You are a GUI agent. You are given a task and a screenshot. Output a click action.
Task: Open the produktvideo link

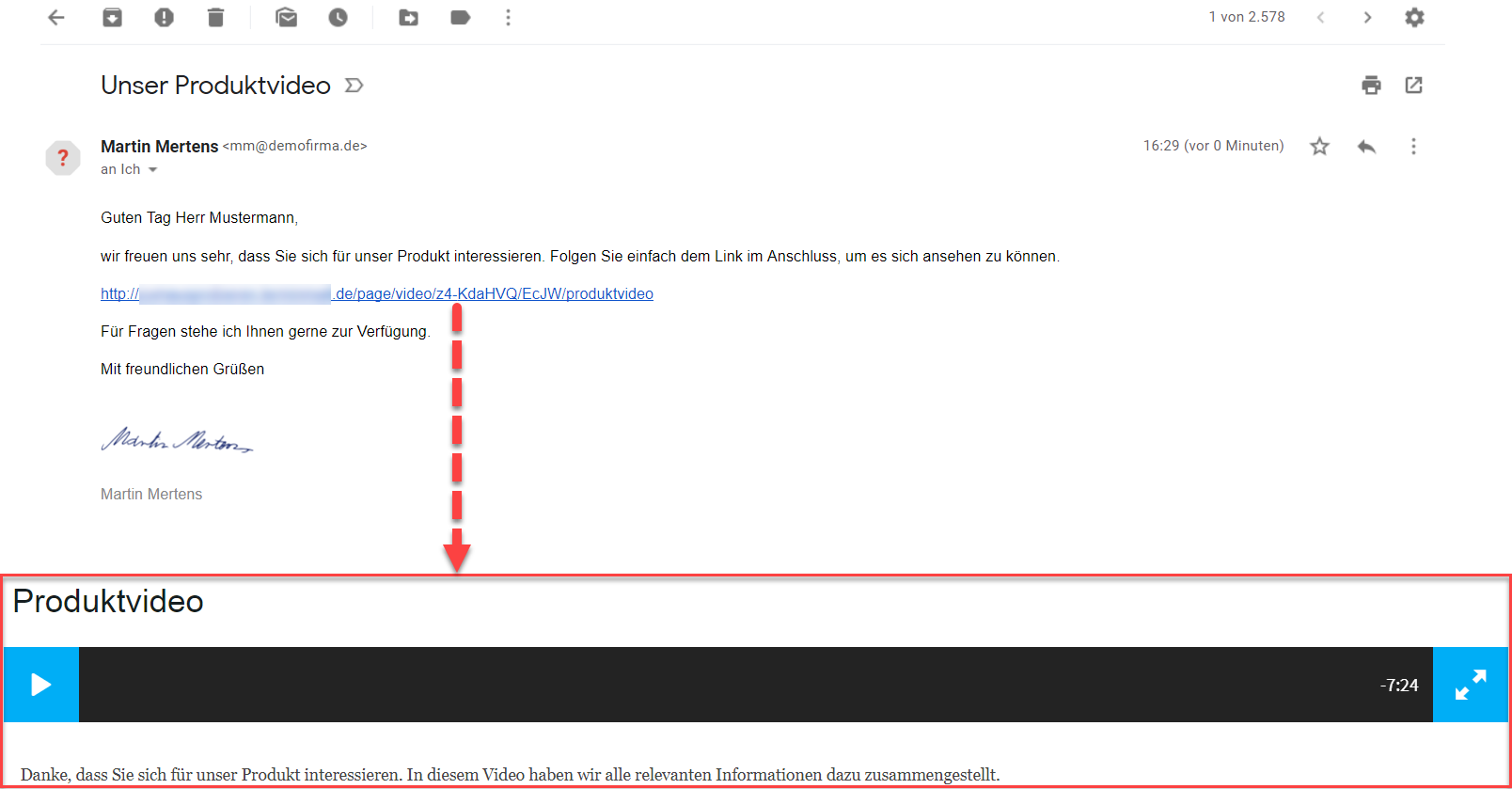pos(377,293)
